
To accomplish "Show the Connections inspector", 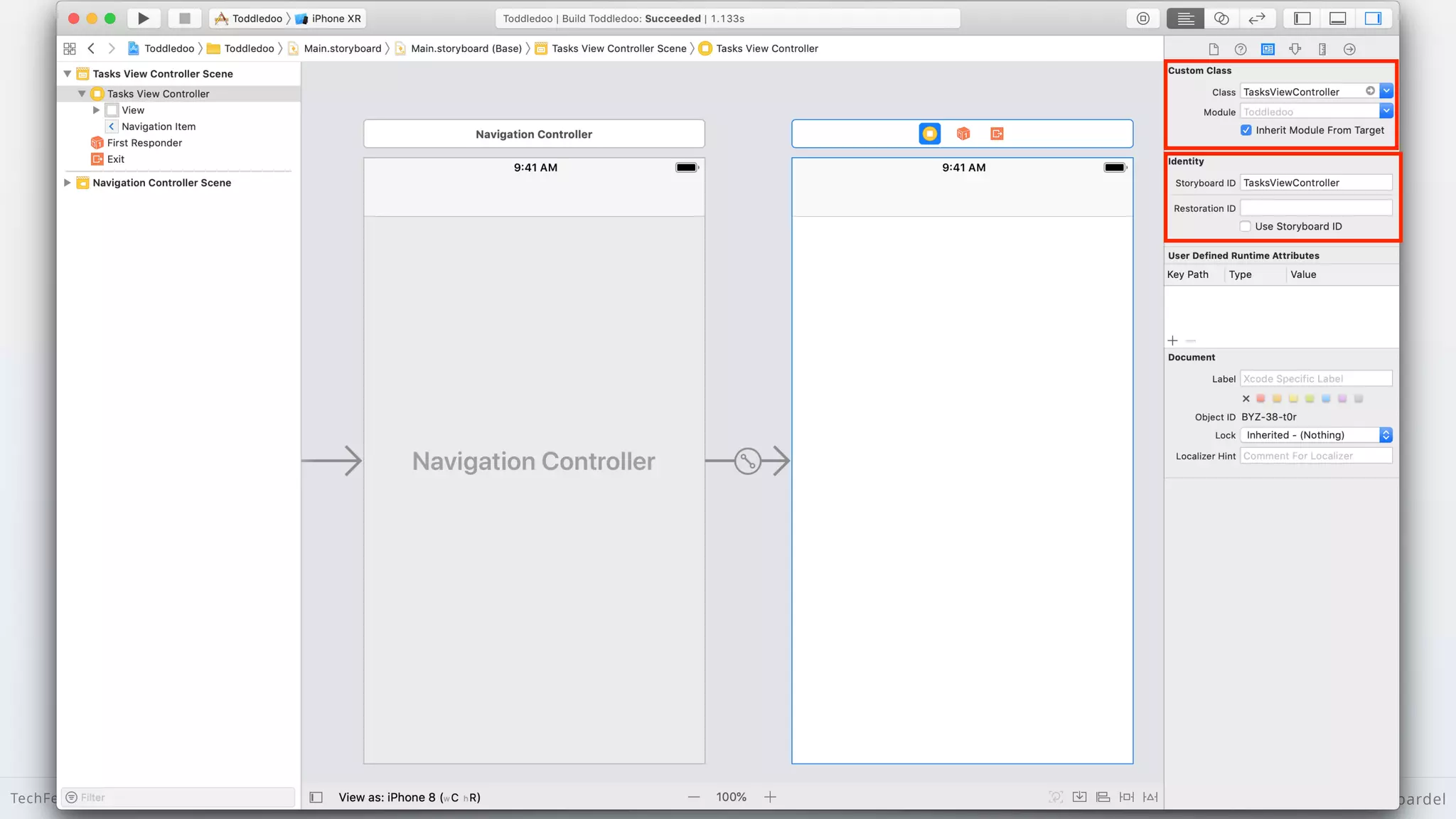I will [x=1349, y=49].
